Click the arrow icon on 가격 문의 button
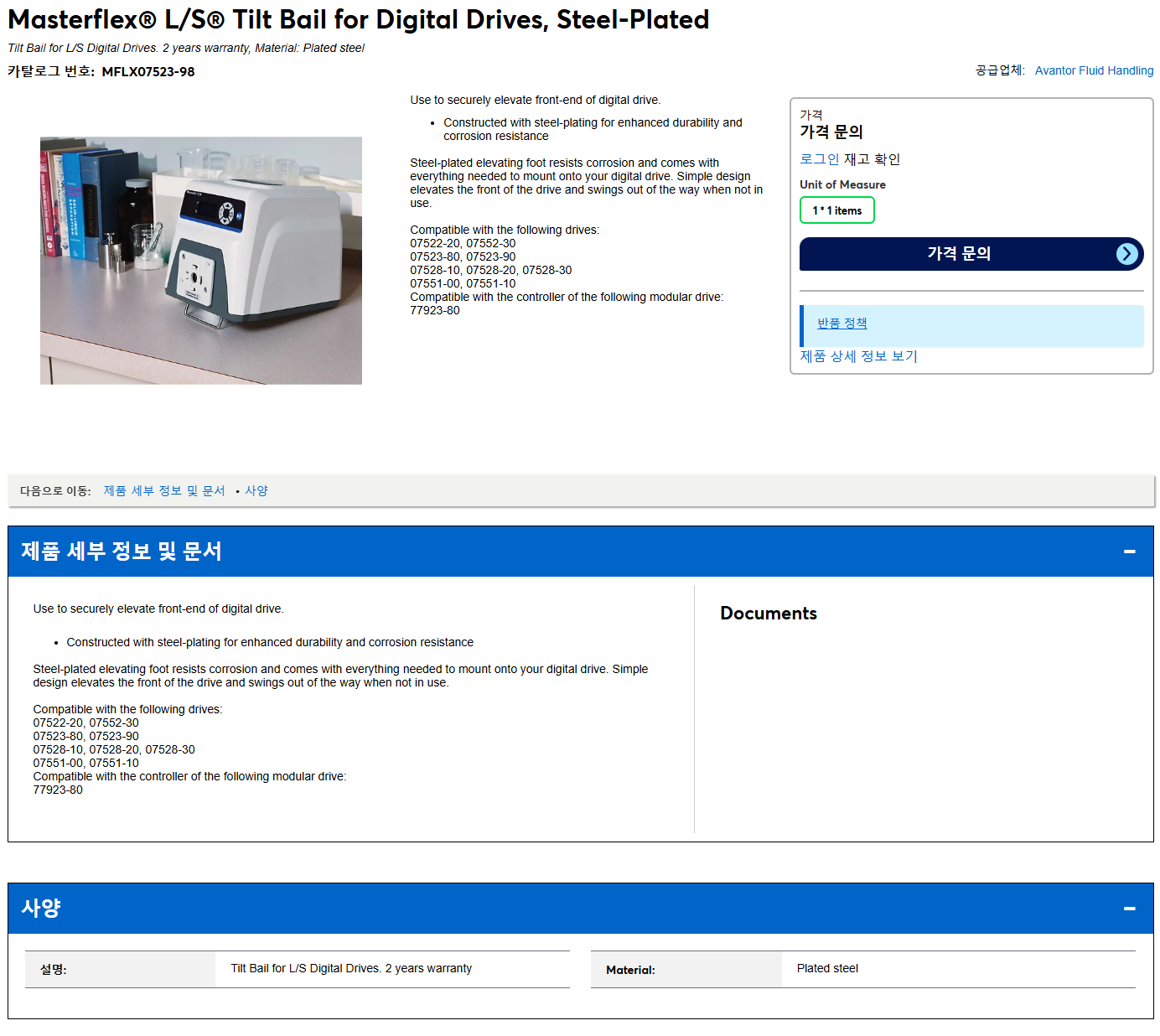Viewport: 1160px width, 1036px height. coord(1127,254)
